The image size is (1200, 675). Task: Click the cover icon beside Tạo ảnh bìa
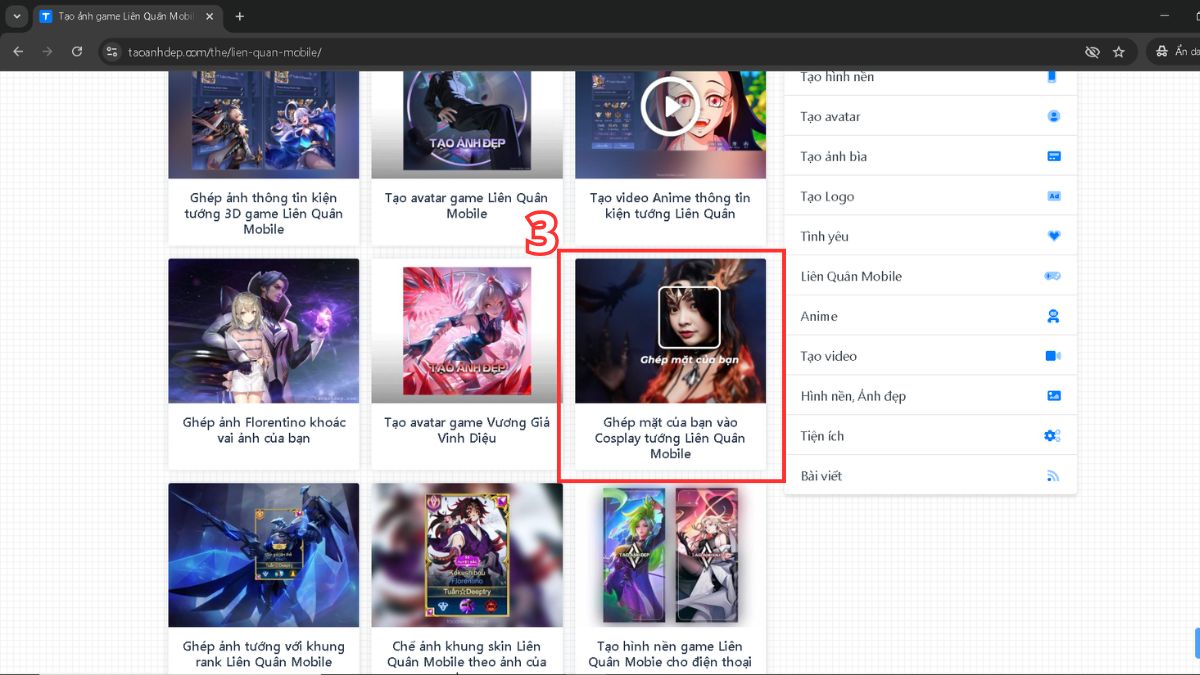(x=1053, y=157)
